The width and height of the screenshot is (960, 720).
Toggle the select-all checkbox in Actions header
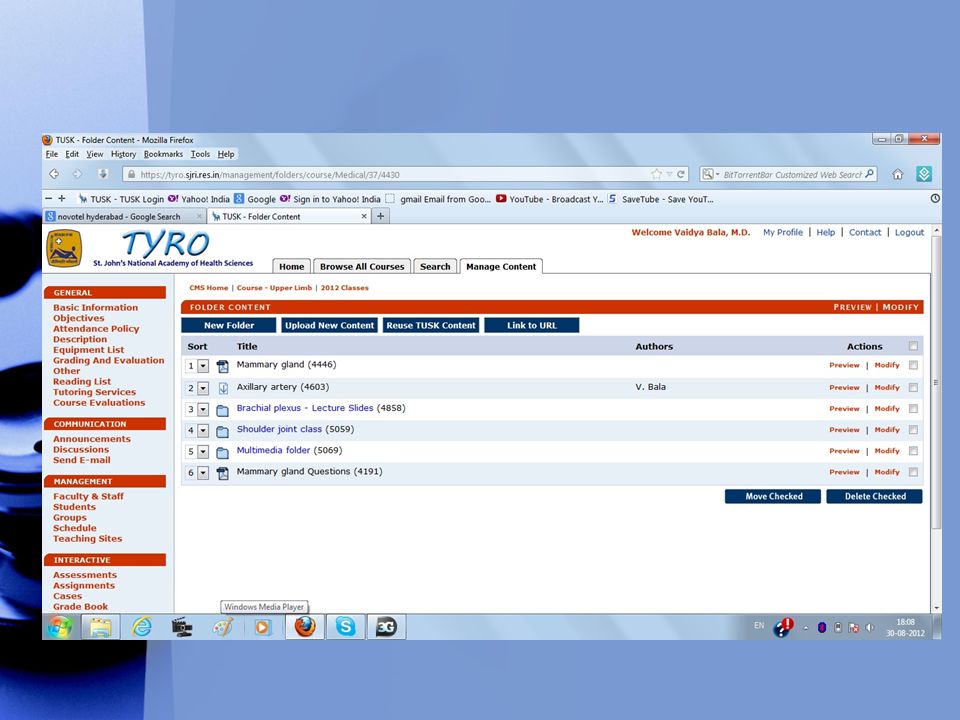(x=913, y=346)
